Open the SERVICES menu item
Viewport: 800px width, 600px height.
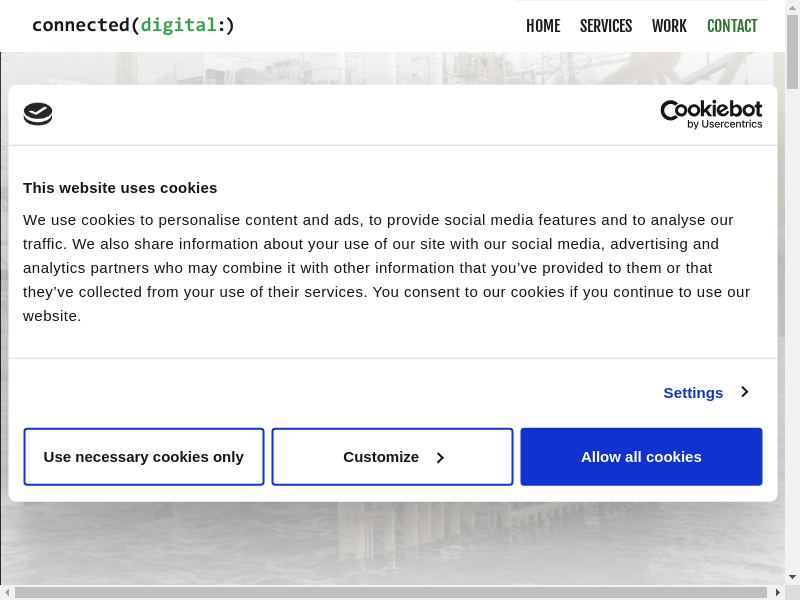pyautogui.click(x=606, y=26)
